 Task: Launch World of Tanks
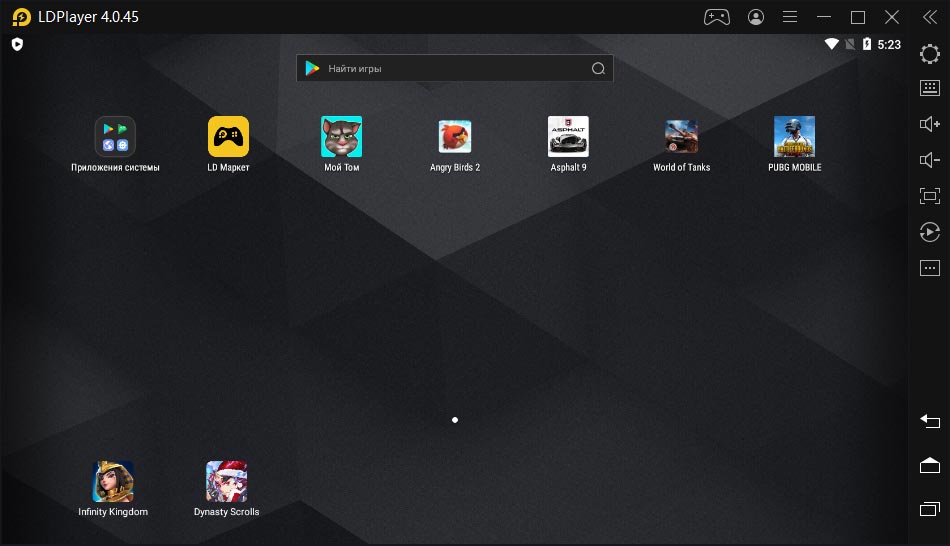[682, 136]
